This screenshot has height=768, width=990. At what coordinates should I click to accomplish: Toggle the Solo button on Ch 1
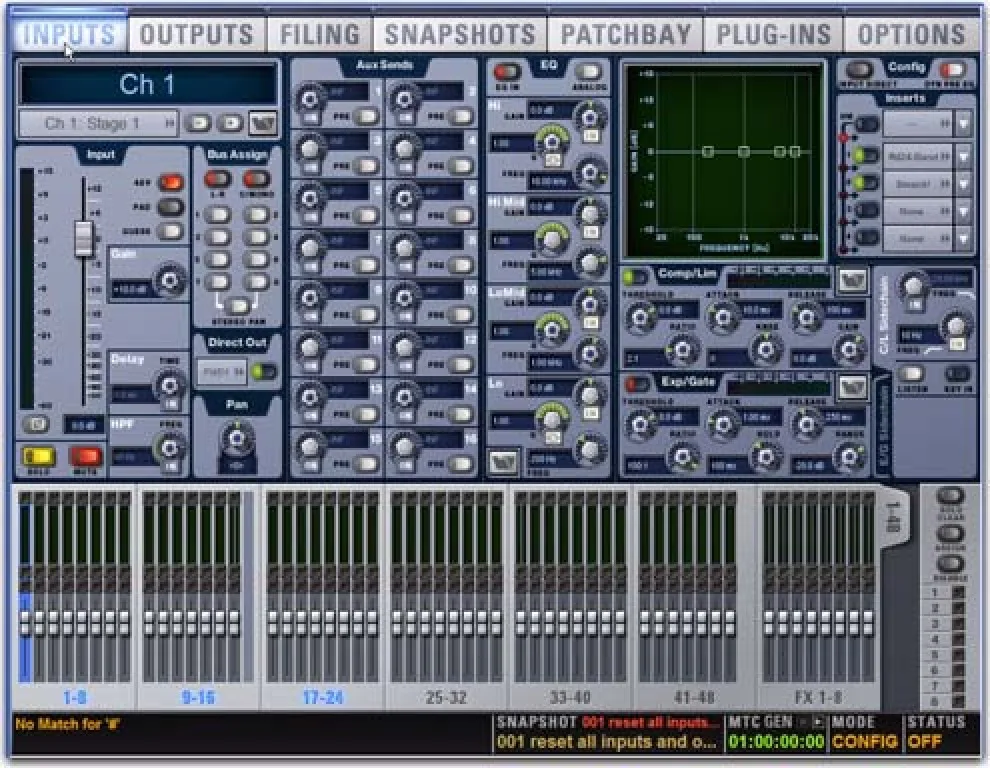click(37, 456)
